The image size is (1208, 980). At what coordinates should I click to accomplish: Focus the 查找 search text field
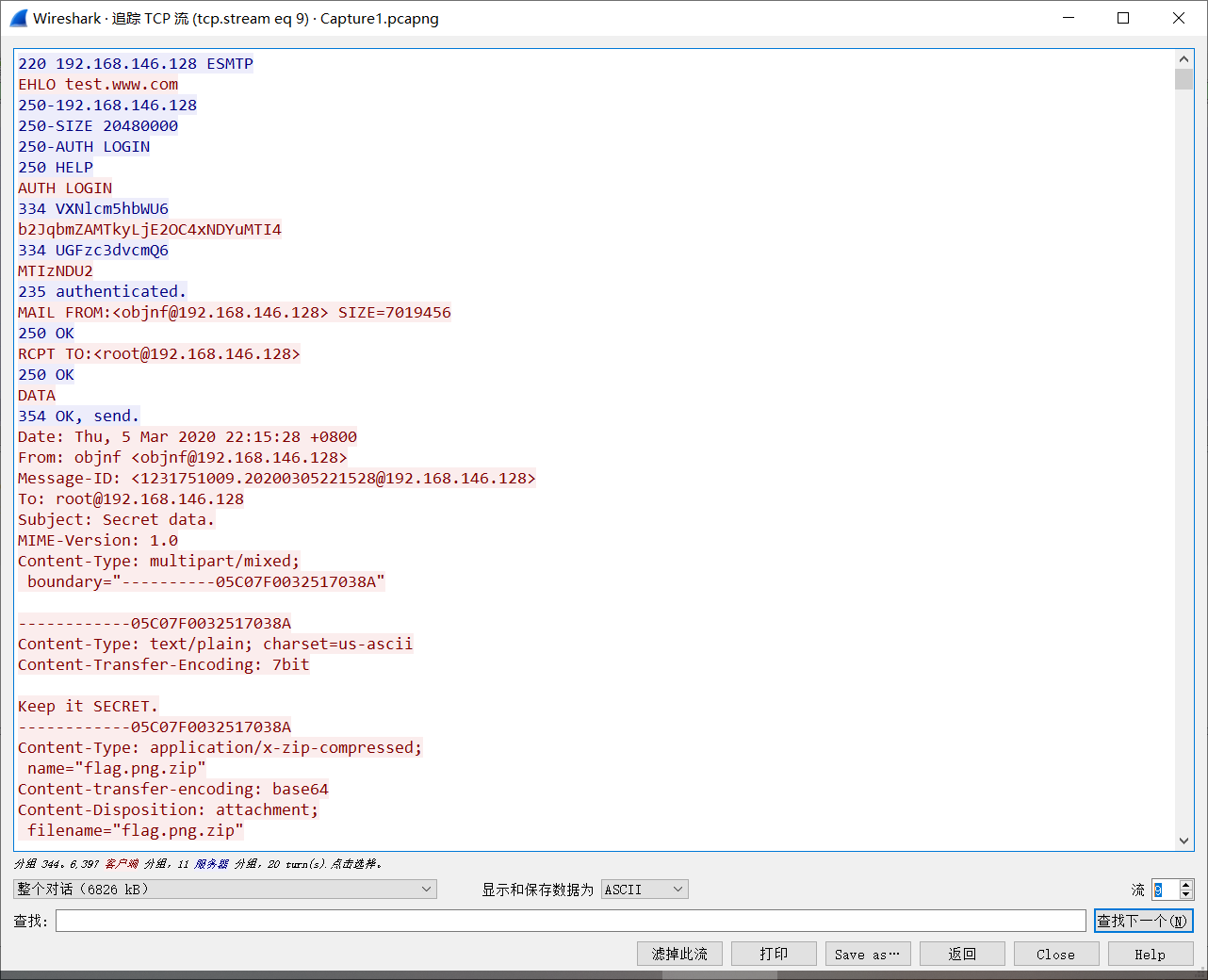coord(570,921)
